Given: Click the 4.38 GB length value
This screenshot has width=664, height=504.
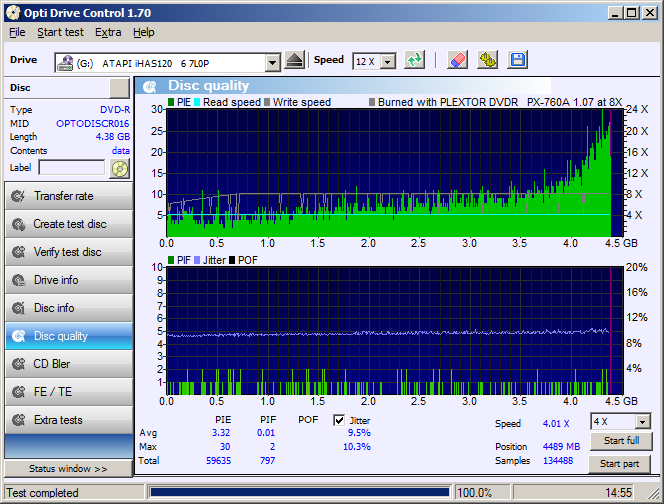Looking at the screenshot, I should coord(113,137).
